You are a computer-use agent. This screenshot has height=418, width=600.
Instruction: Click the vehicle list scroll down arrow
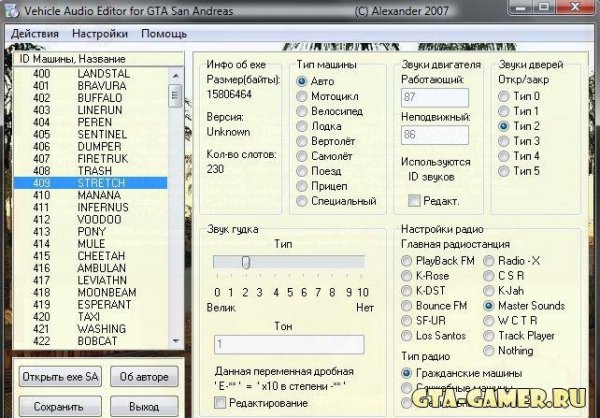pos(176,340)
